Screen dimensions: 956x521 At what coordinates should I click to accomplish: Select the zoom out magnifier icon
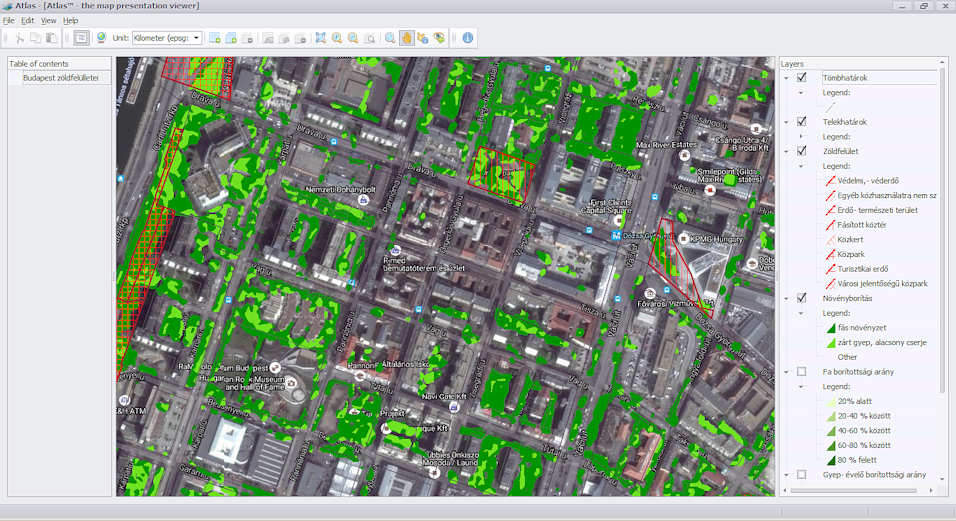coord(353,38)
